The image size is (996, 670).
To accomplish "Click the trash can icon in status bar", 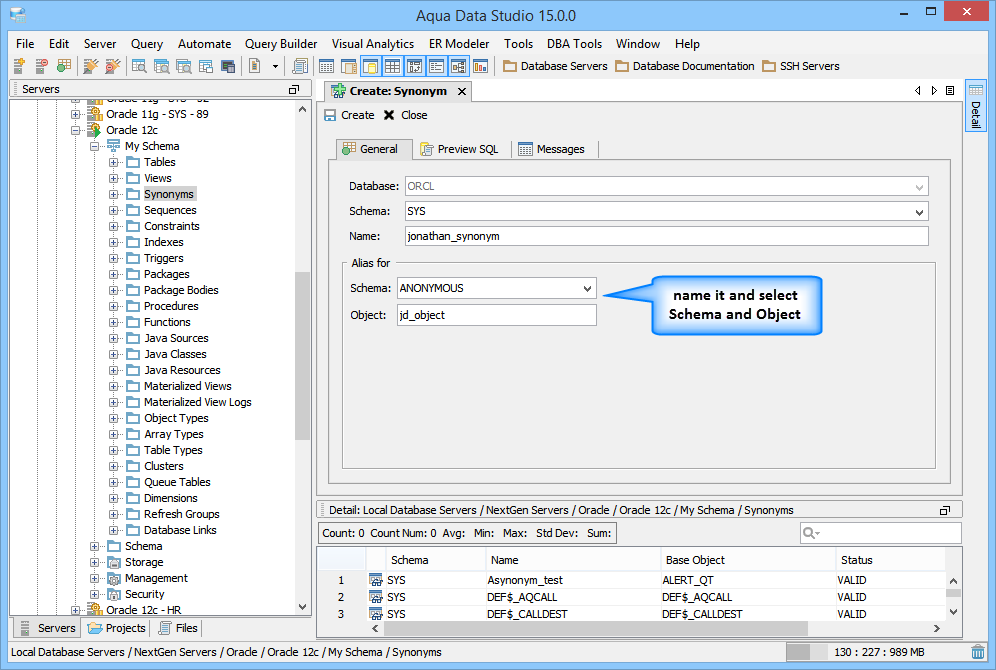I will click(x=977, y=652).
